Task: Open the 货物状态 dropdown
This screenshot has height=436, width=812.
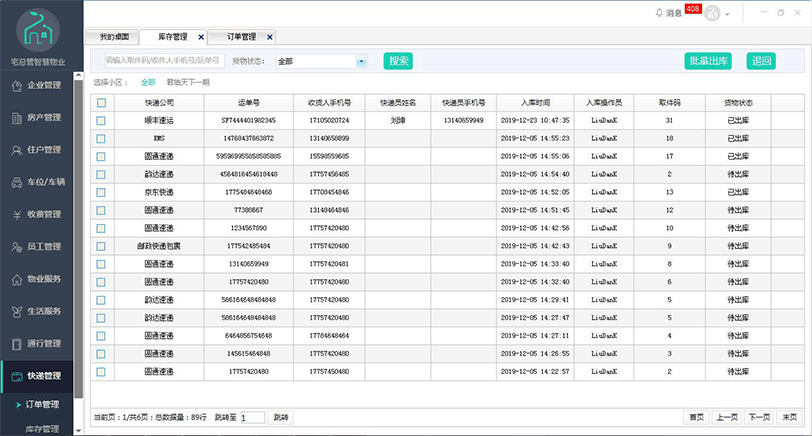Action: click(361, 61)
